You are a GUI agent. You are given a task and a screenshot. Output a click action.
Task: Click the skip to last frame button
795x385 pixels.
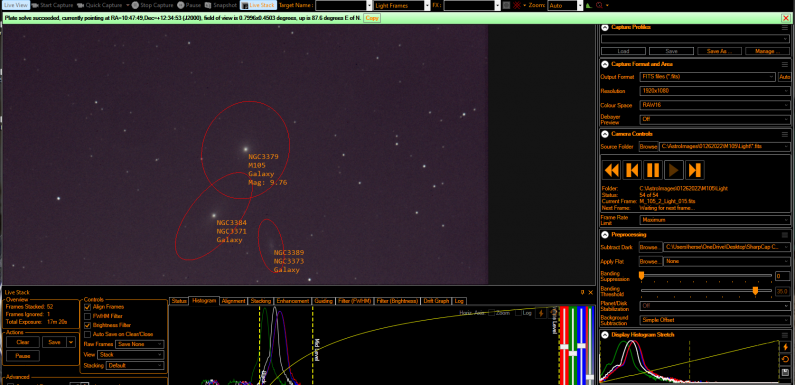695,169
